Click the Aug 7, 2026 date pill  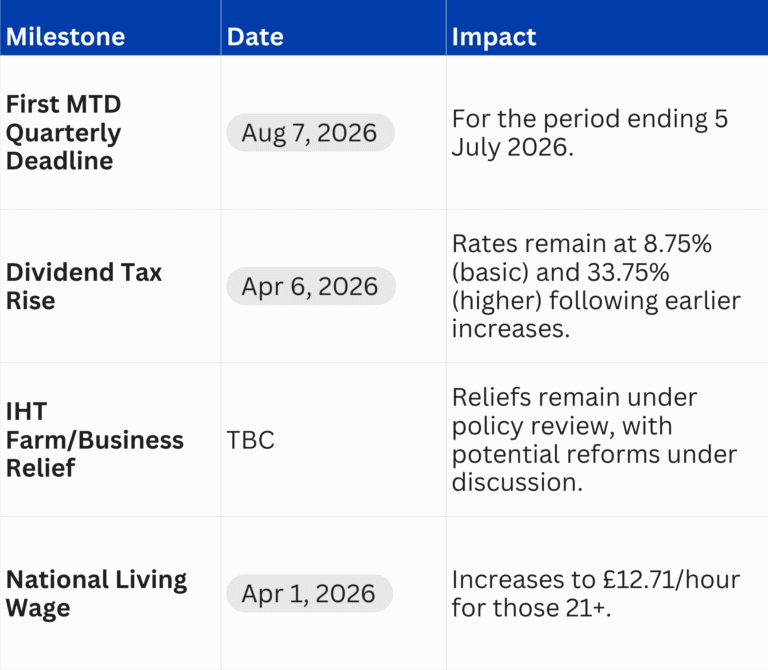(x=310, y=133)
